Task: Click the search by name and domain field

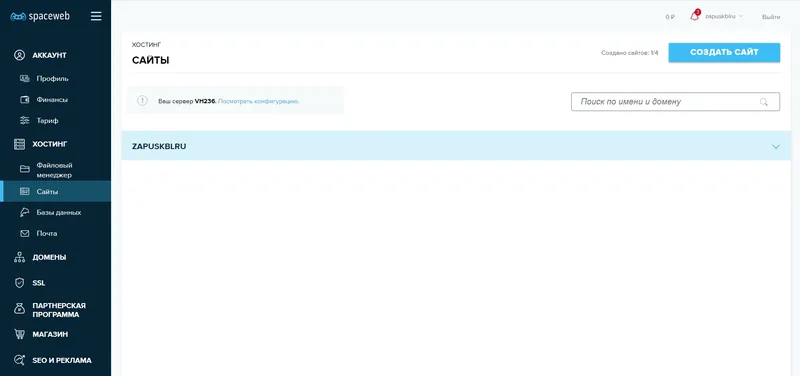Action: tap(675, 102)
